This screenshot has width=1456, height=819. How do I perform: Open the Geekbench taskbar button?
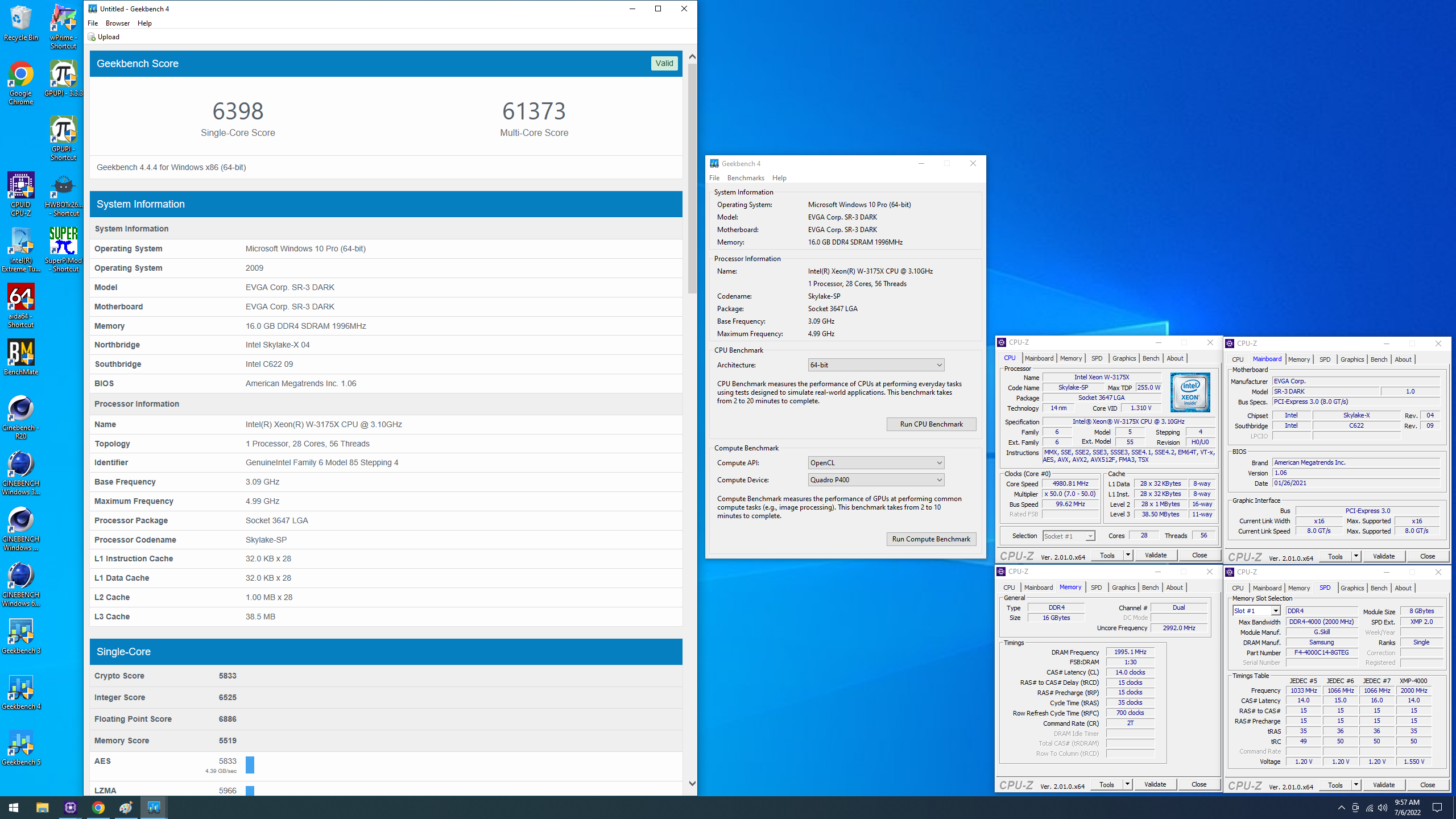(154, 807)
